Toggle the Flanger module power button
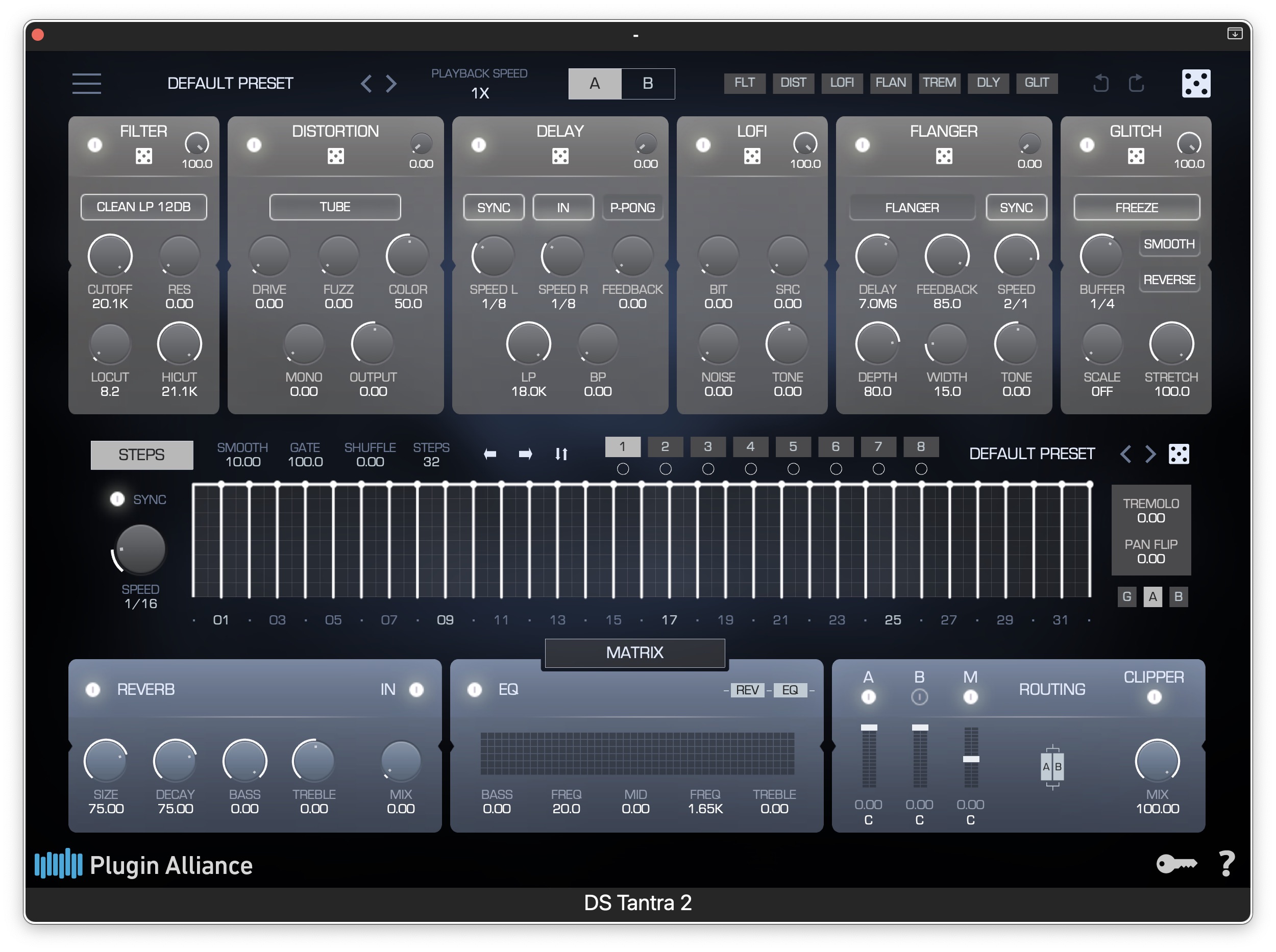Screen dimensions: 1276x952 click(862, 145)
